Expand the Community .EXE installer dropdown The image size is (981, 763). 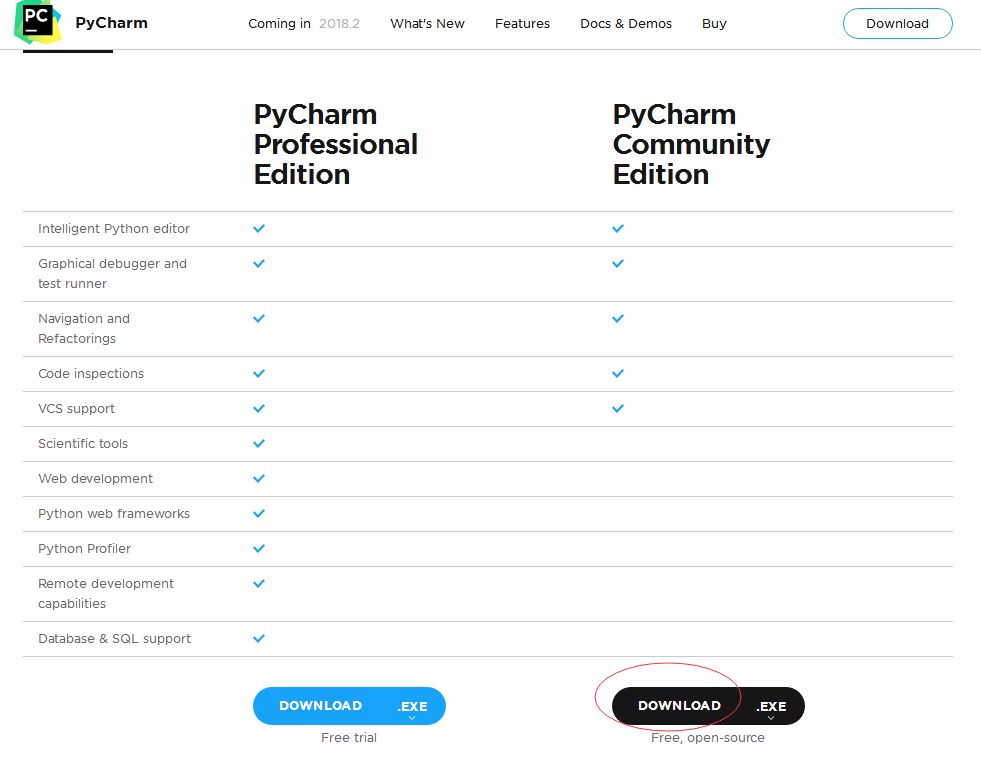tap(771, 707)
